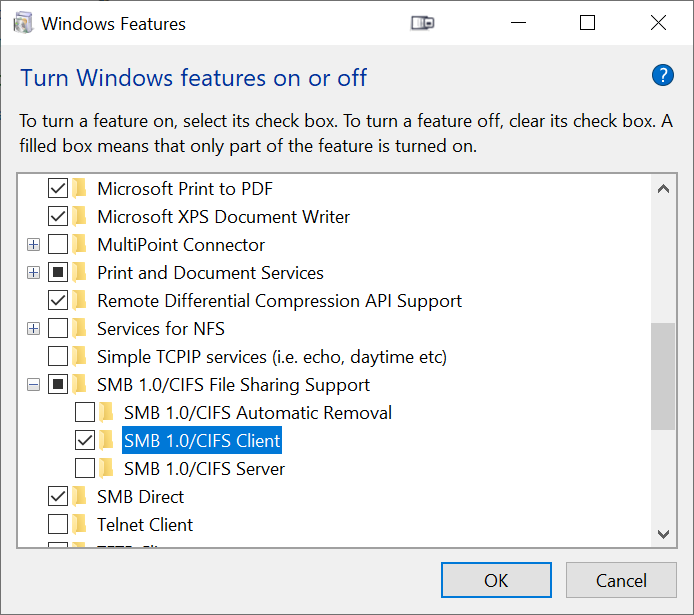Select the Services for NFS label
Screen dimensions: 694x615
161,329
